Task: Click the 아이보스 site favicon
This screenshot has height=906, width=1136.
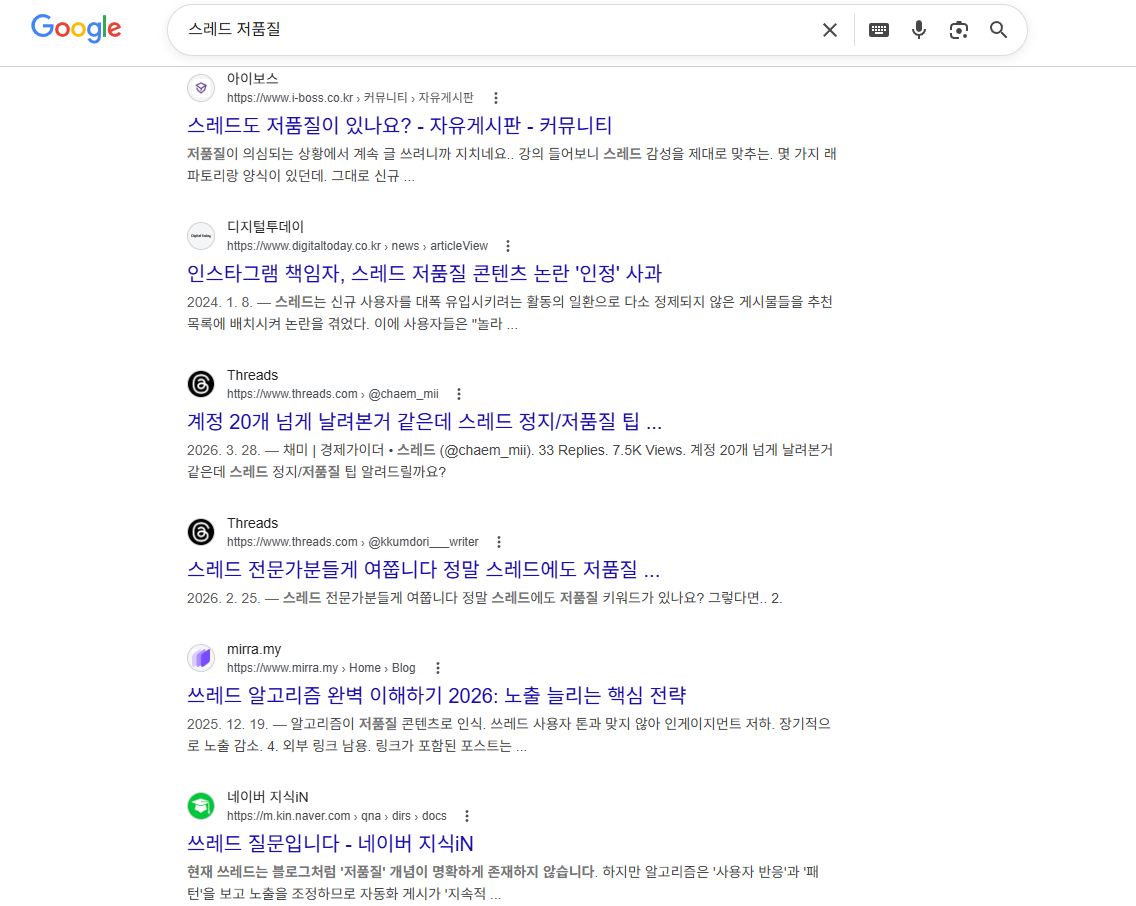Action: tap(201, 88)
